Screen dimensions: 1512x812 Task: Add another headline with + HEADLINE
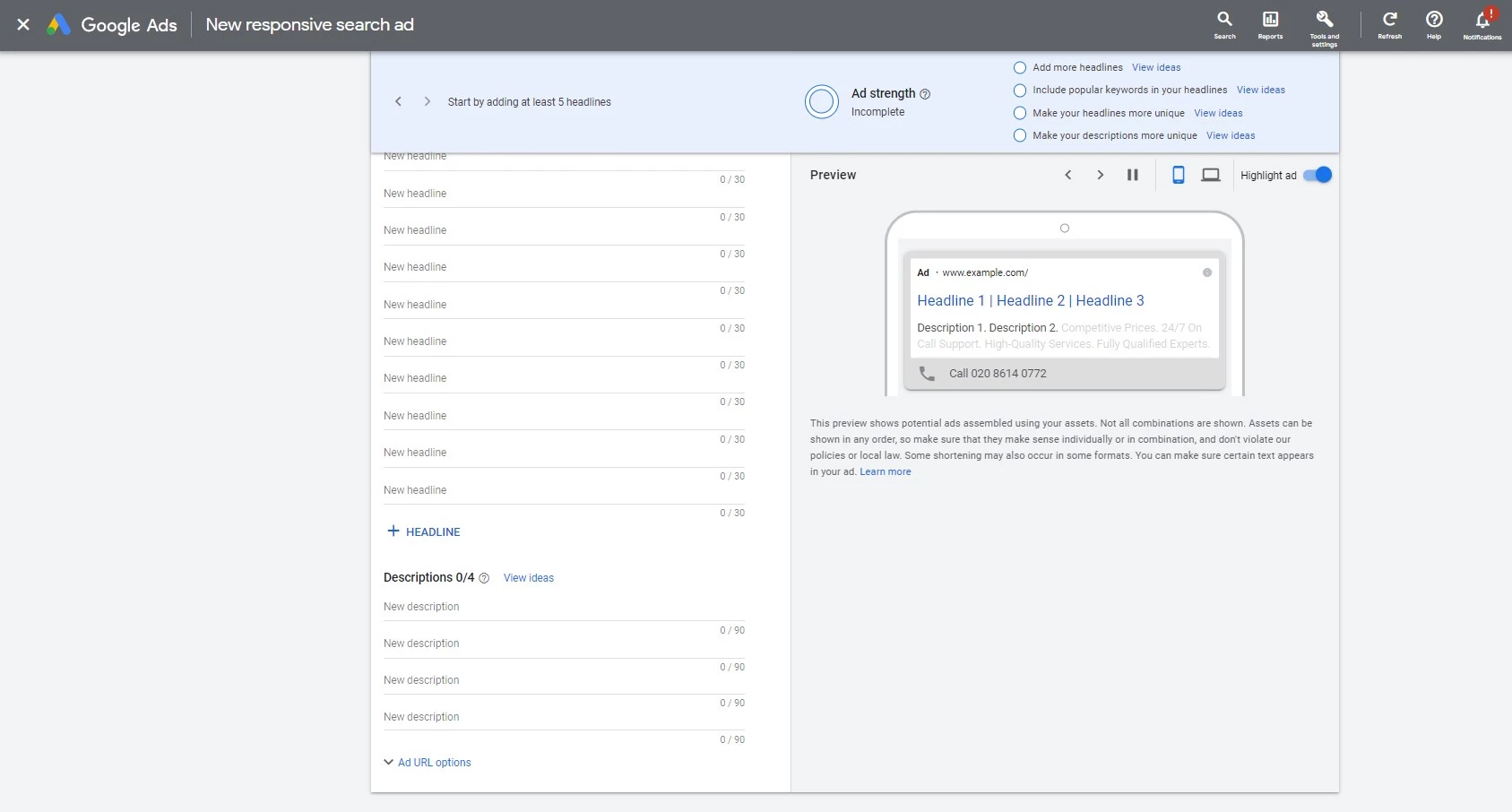point(424,531)
